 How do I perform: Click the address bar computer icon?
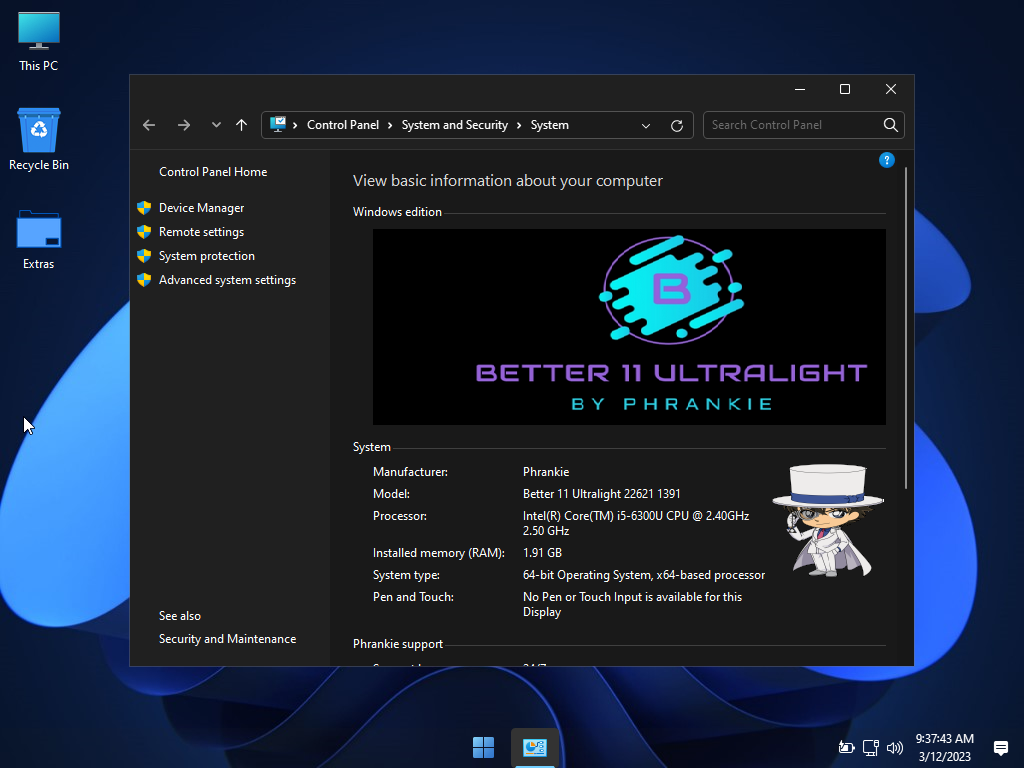[278, 124]
